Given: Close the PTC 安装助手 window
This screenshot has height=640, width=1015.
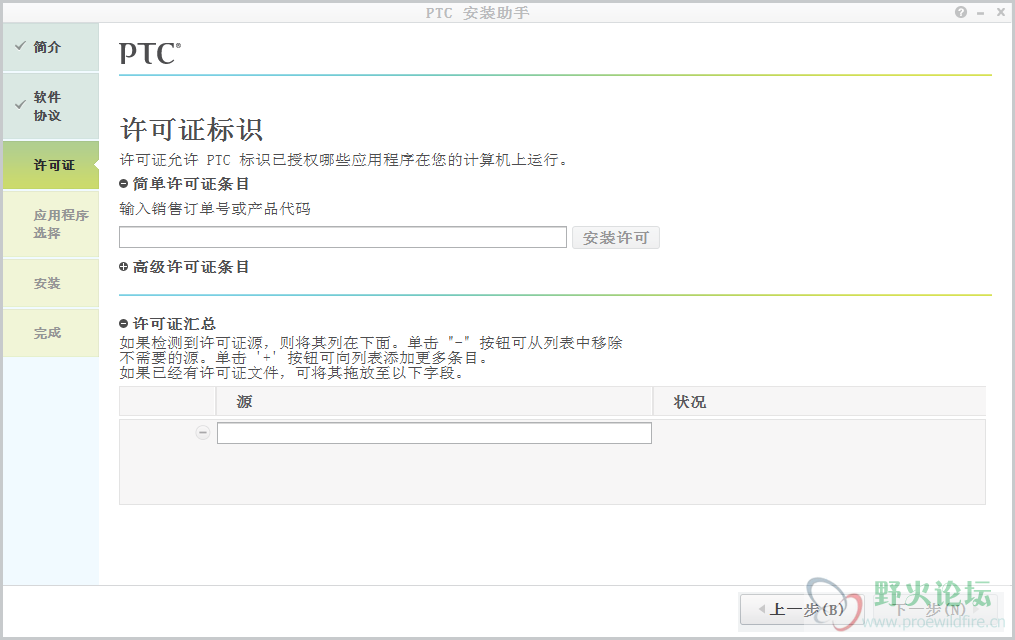Looking at the screenshot, I should pyautogui.click(x=1001, y=12).
